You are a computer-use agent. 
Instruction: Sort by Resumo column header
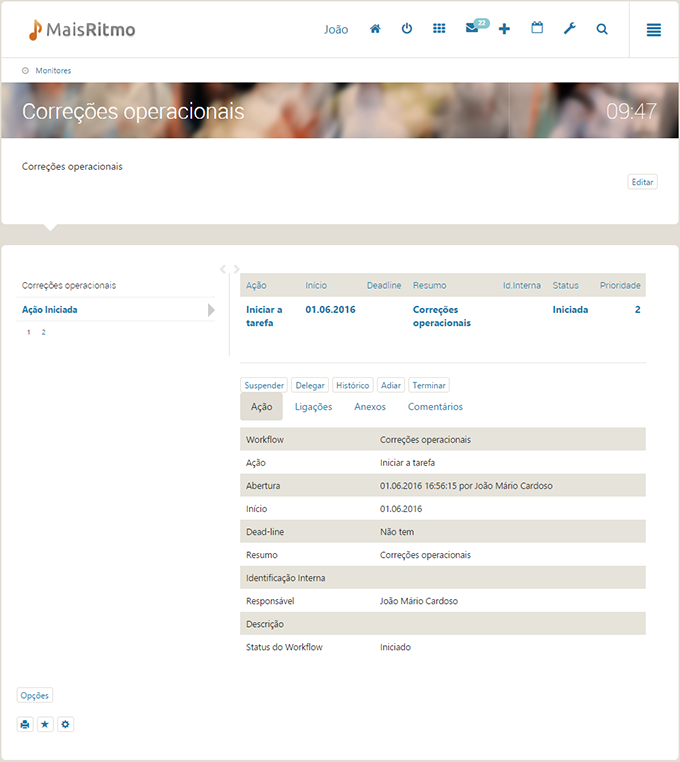point(430,285)
